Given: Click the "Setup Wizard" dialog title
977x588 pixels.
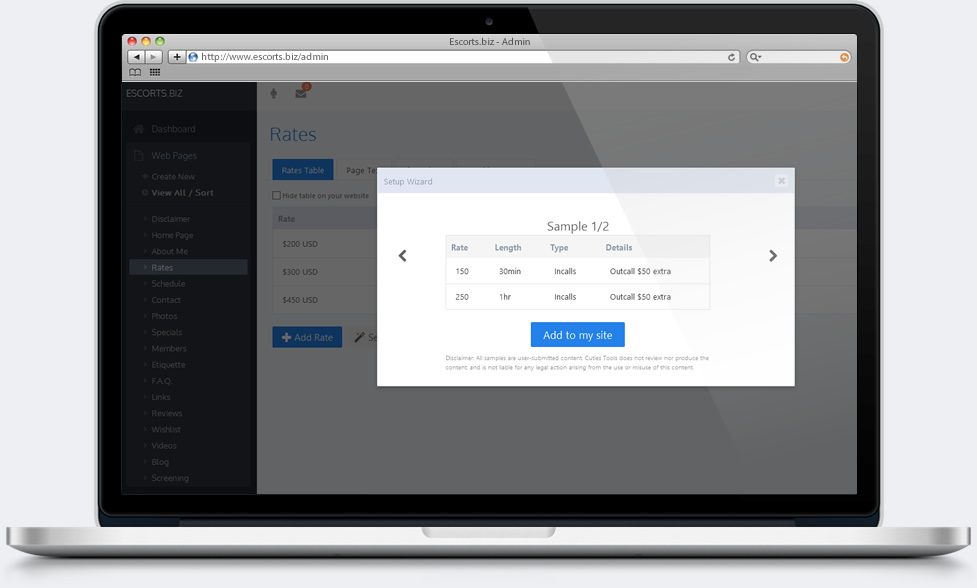Looking at the screenshot, I should pos(407,181).
